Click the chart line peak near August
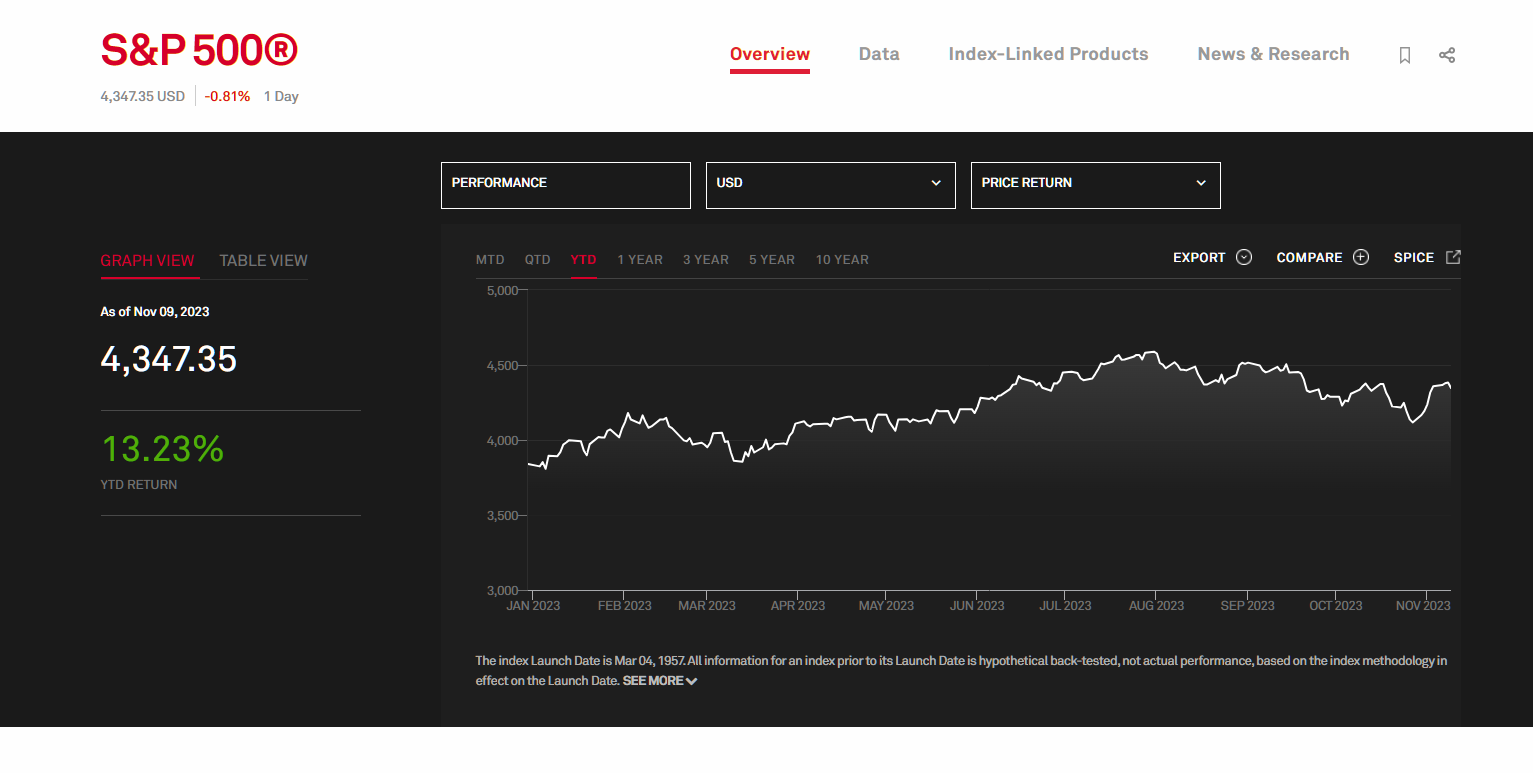This screenshot has height=773, width=1533. 1152,352
